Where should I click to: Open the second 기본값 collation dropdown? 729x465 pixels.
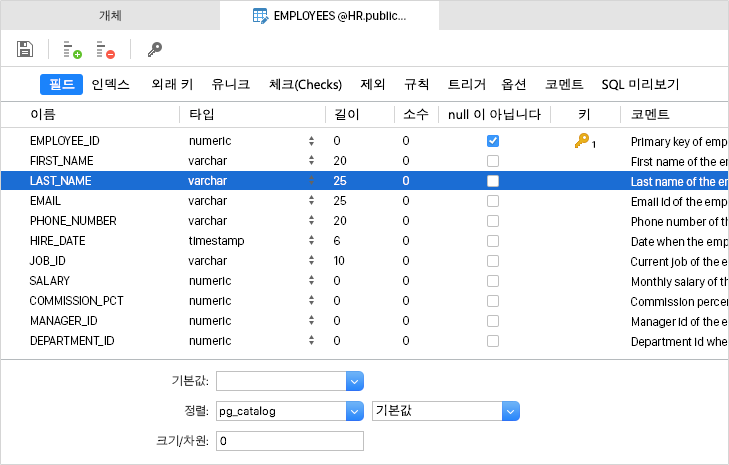click(511, 411)
